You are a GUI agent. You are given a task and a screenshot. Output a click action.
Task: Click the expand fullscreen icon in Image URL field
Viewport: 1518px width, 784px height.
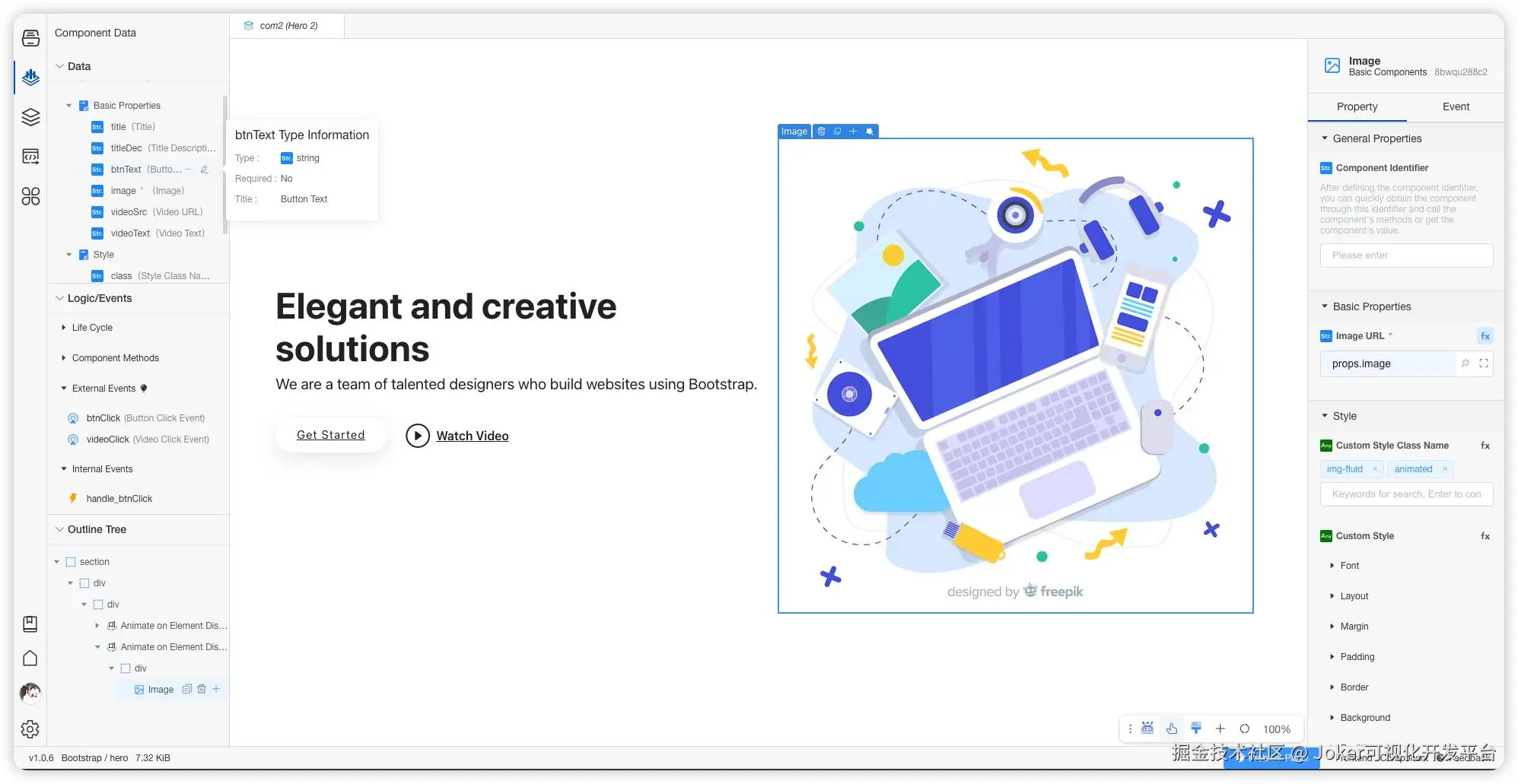click(x=1484, y=363)
